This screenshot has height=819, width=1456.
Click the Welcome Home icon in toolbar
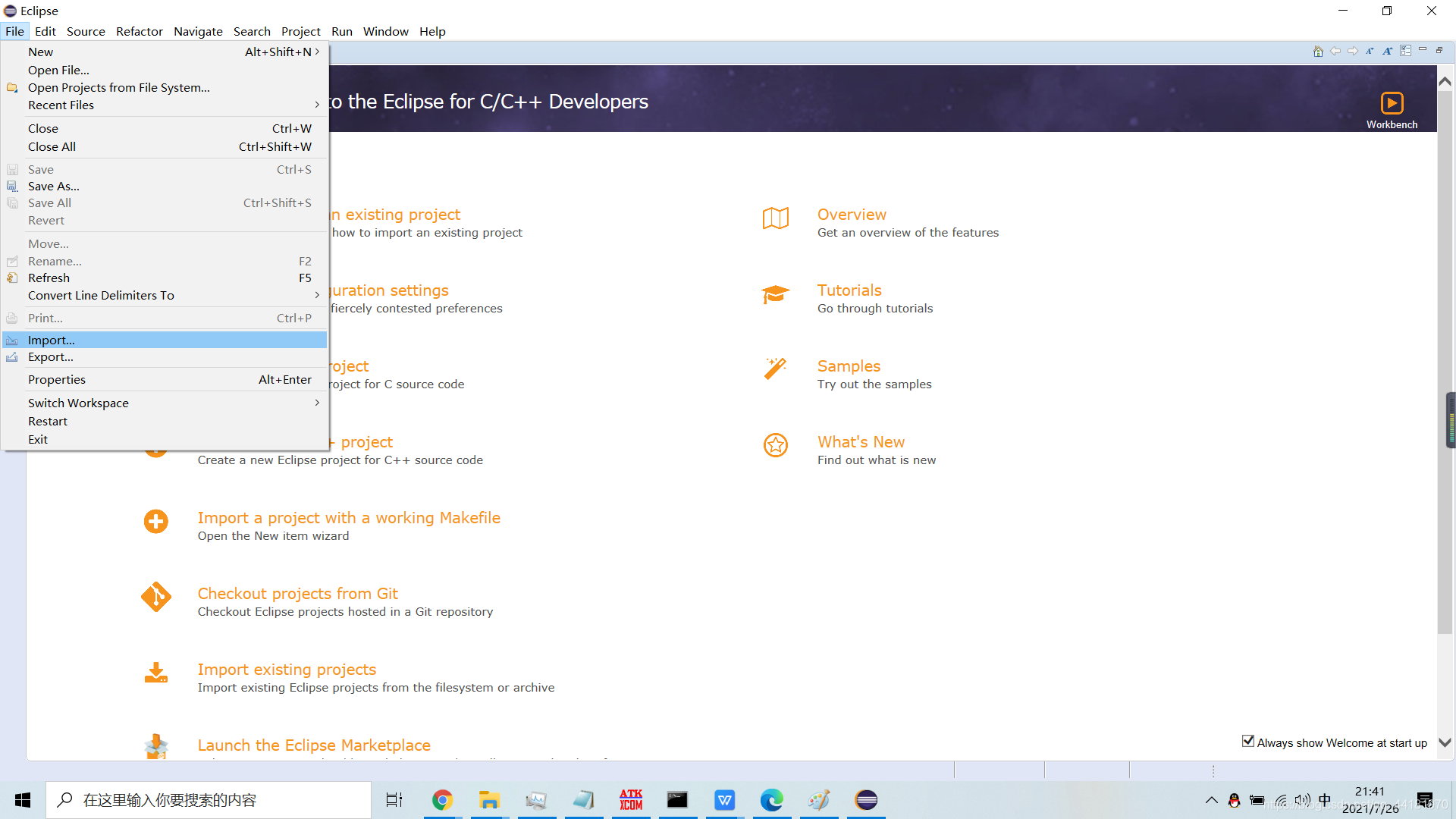(x=1318, y=51)
